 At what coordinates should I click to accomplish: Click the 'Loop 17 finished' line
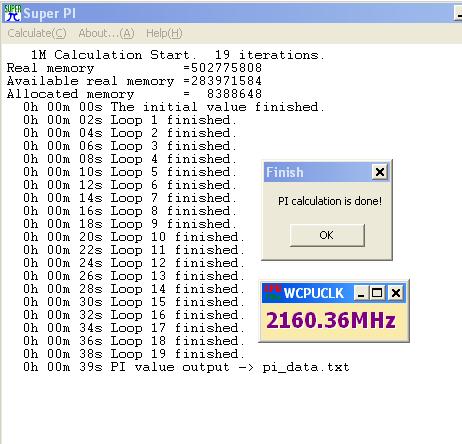pos(134,328)
